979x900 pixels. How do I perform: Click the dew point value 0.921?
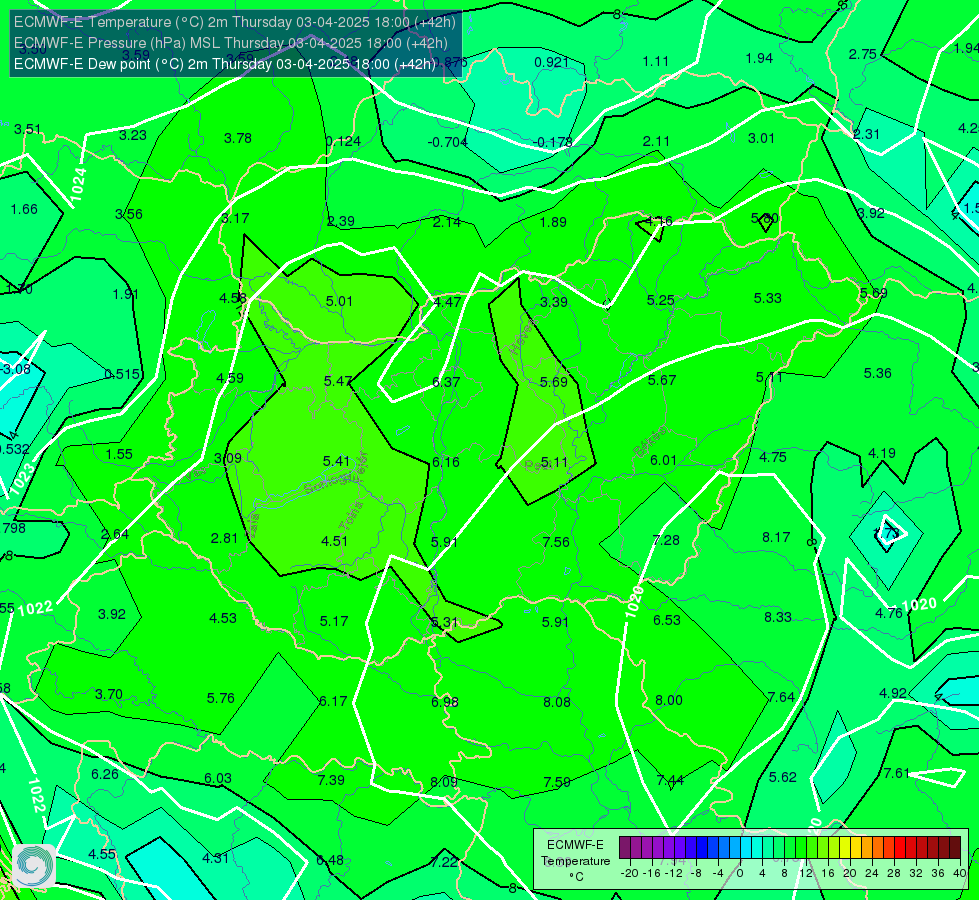(551, 62)
